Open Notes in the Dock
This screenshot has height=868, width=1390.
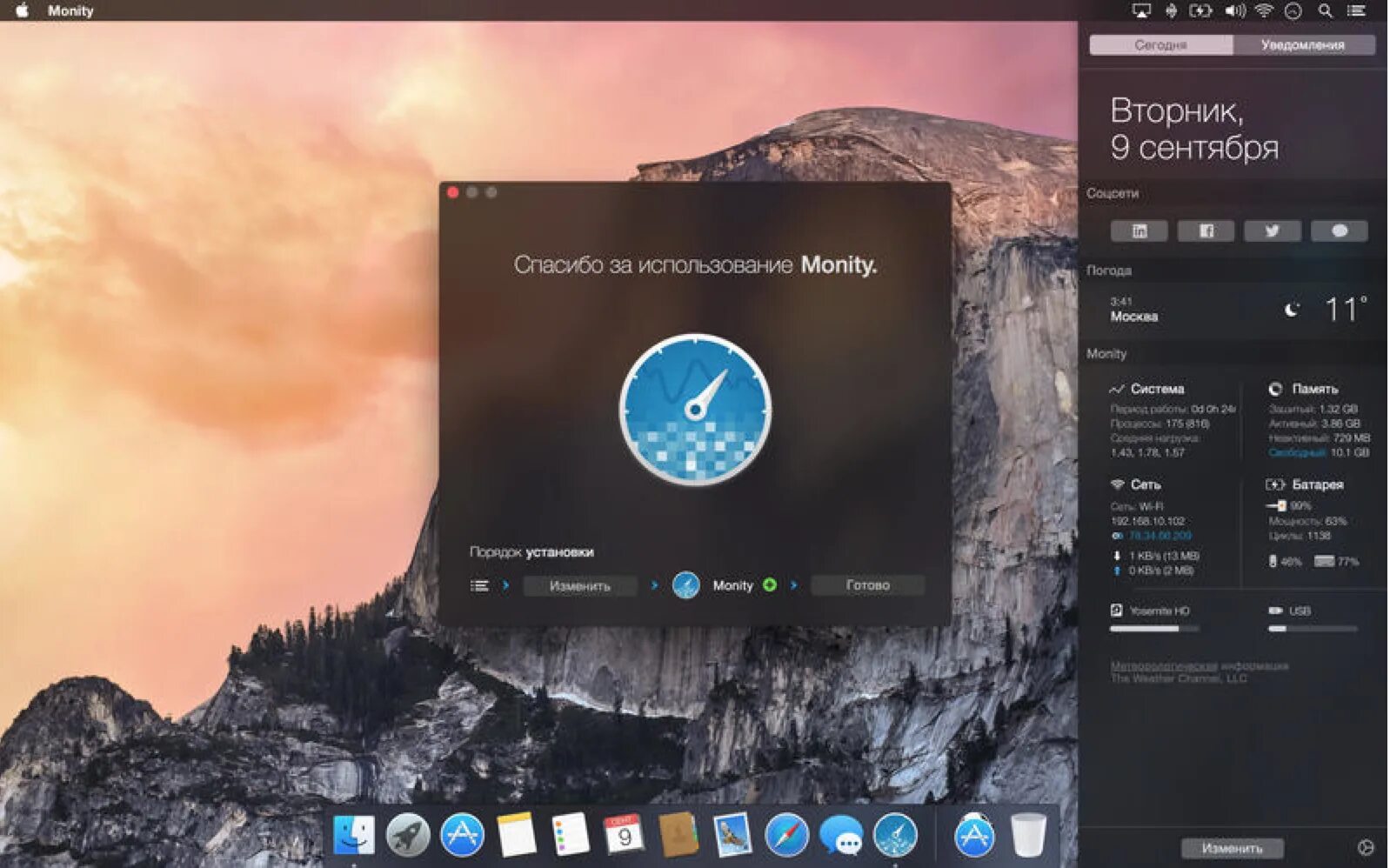tap(516, 836)
